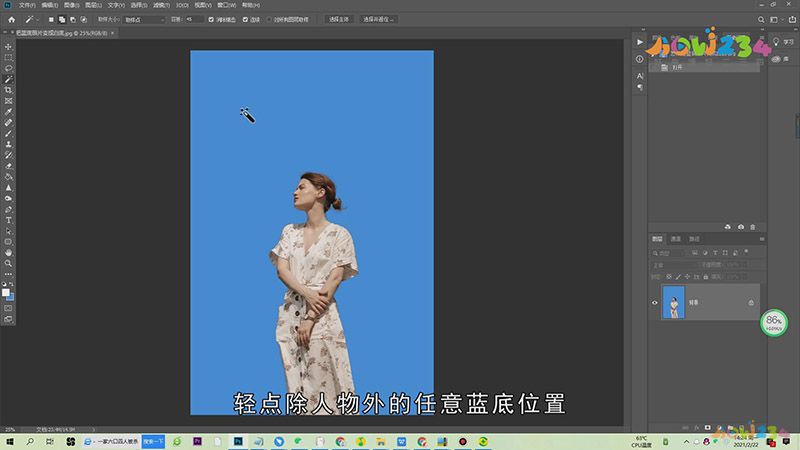Viewport: 800px width, 450px height.
Task: Open the extra tools ellipsis menu
Action: [x=8, y=274]
